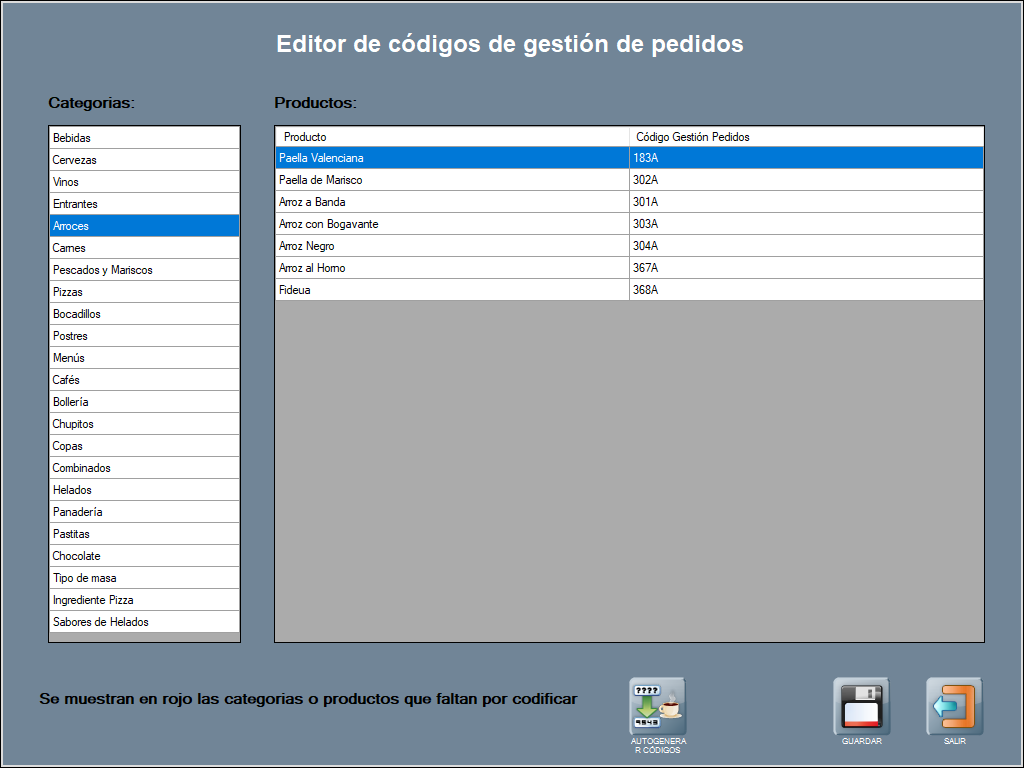This screenshot has height=768, width=1024.
Task: Select the Arroz Negro product
Action: pos(452,246)
